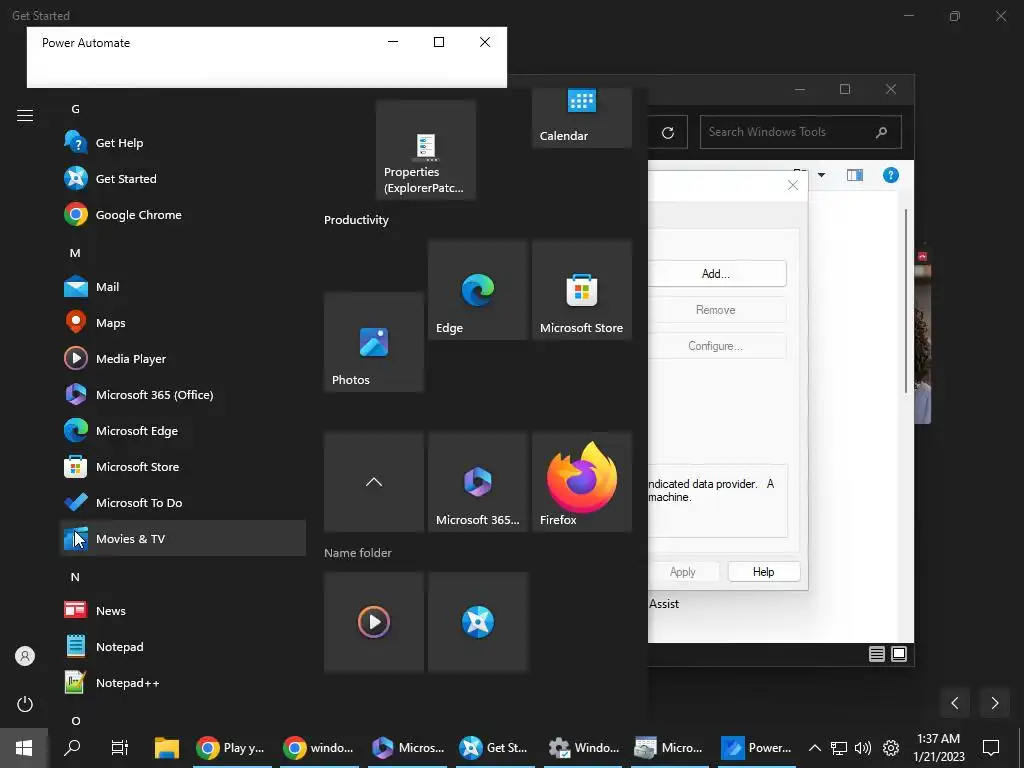
Task: Click the Name folder group label
Action: click(x=358, y=552)
